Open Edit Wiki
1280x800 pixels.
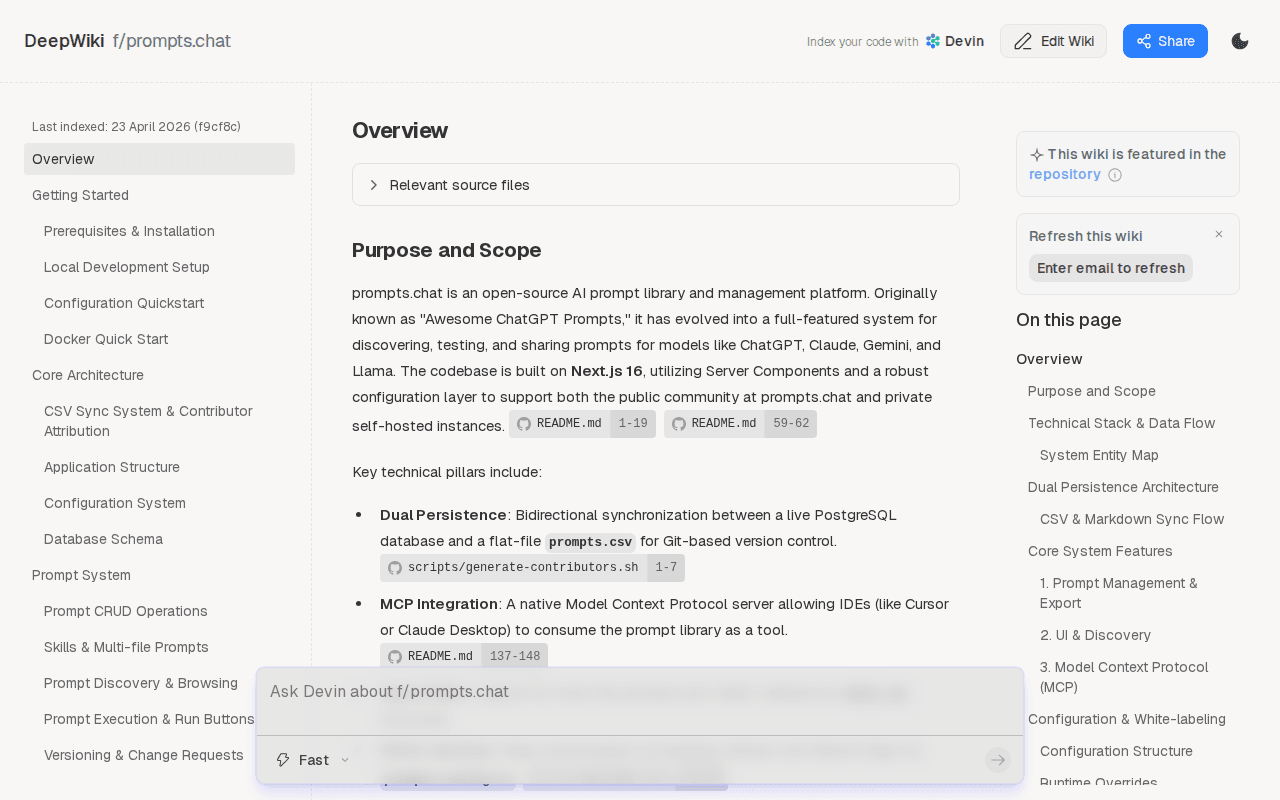click(x=1053, y=41)
